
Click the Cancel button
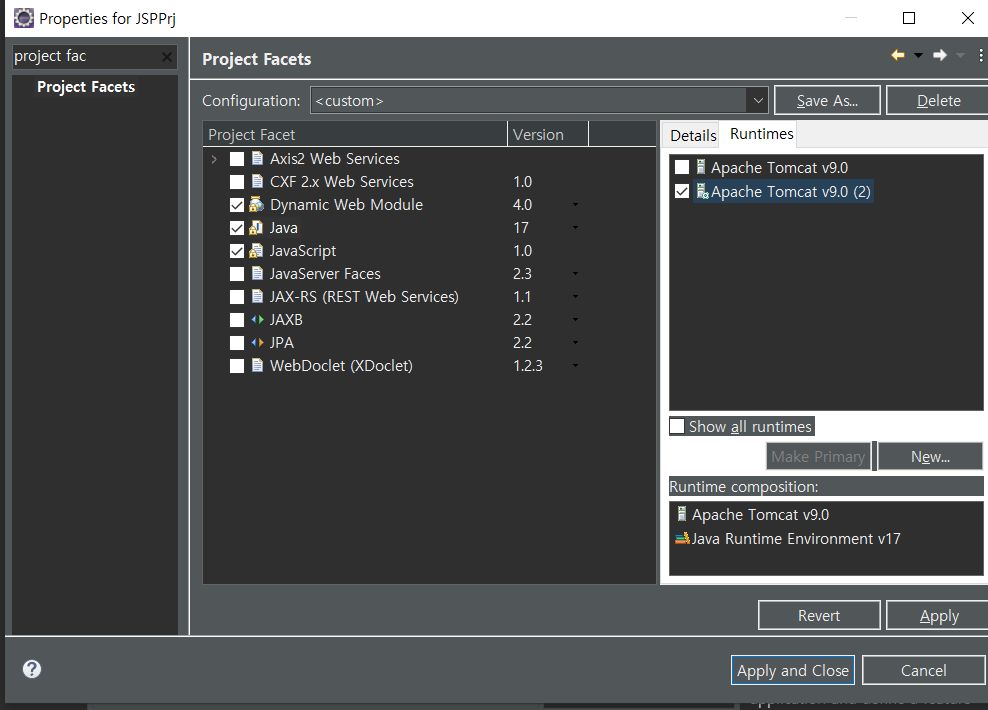(x=923, y=670)
